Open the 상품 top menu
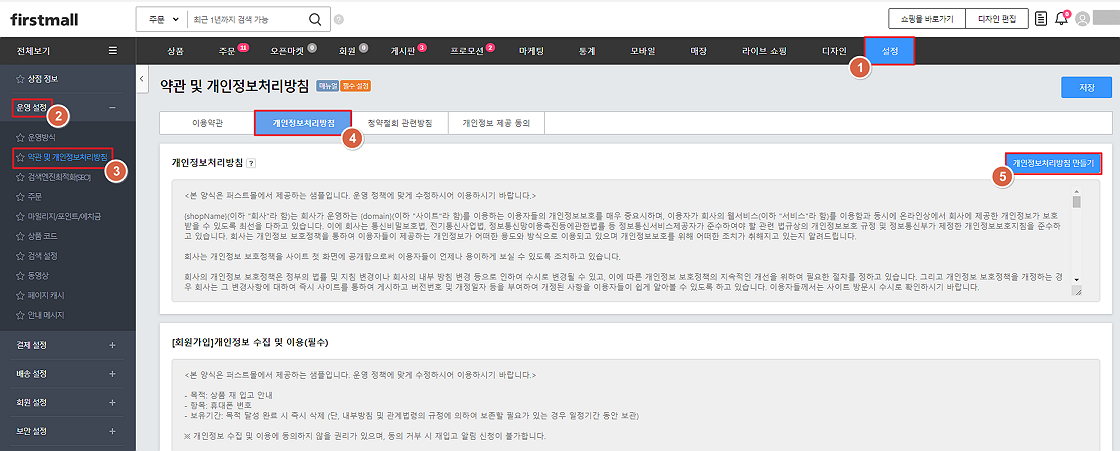Screen dimensions: 1120x451 click(175, 51)
